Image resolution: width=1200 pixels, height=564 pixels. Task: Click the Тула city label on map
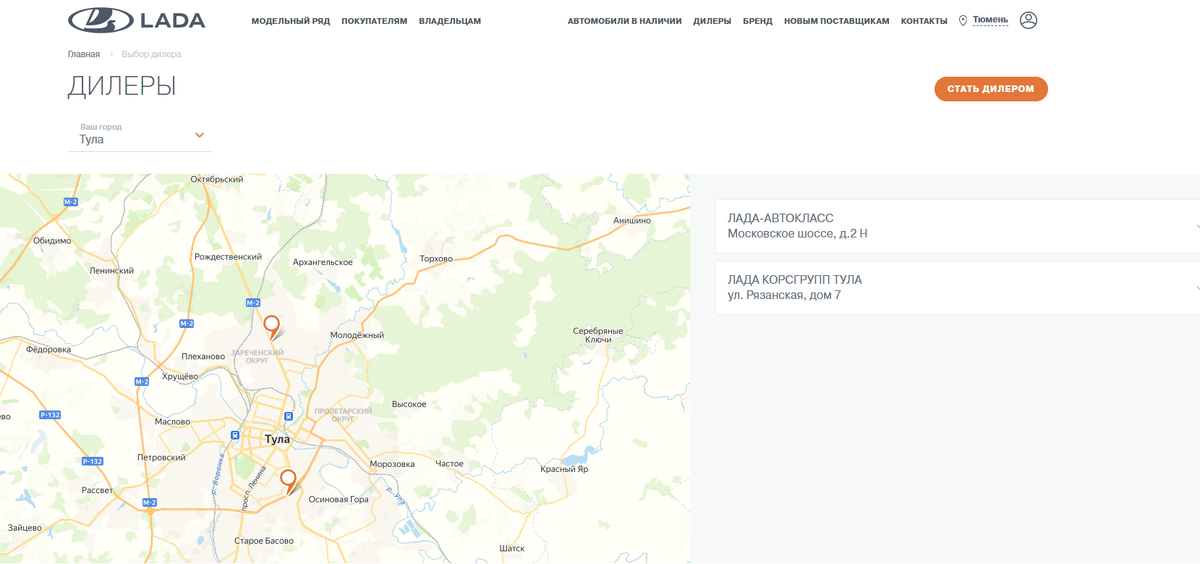(x=277, y=439)
